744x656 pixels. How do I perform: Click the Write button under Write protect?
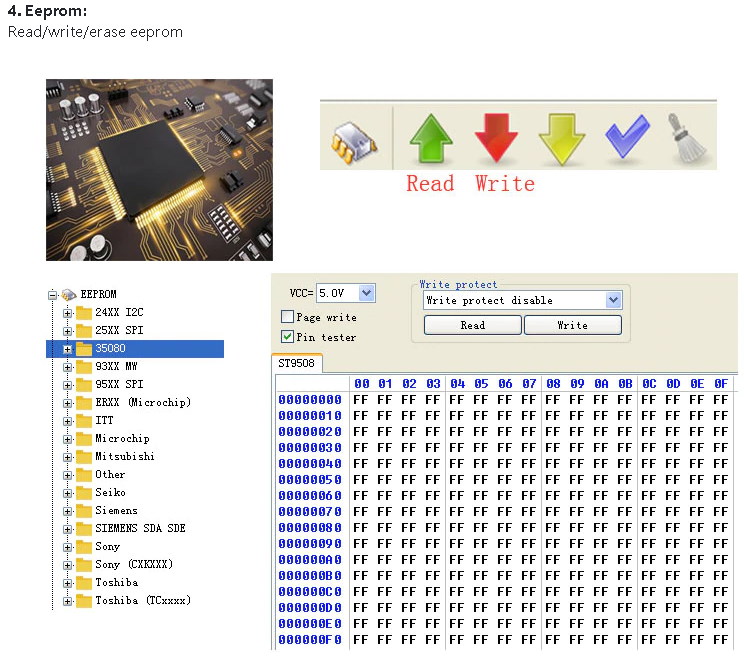(x=573, y=325)
